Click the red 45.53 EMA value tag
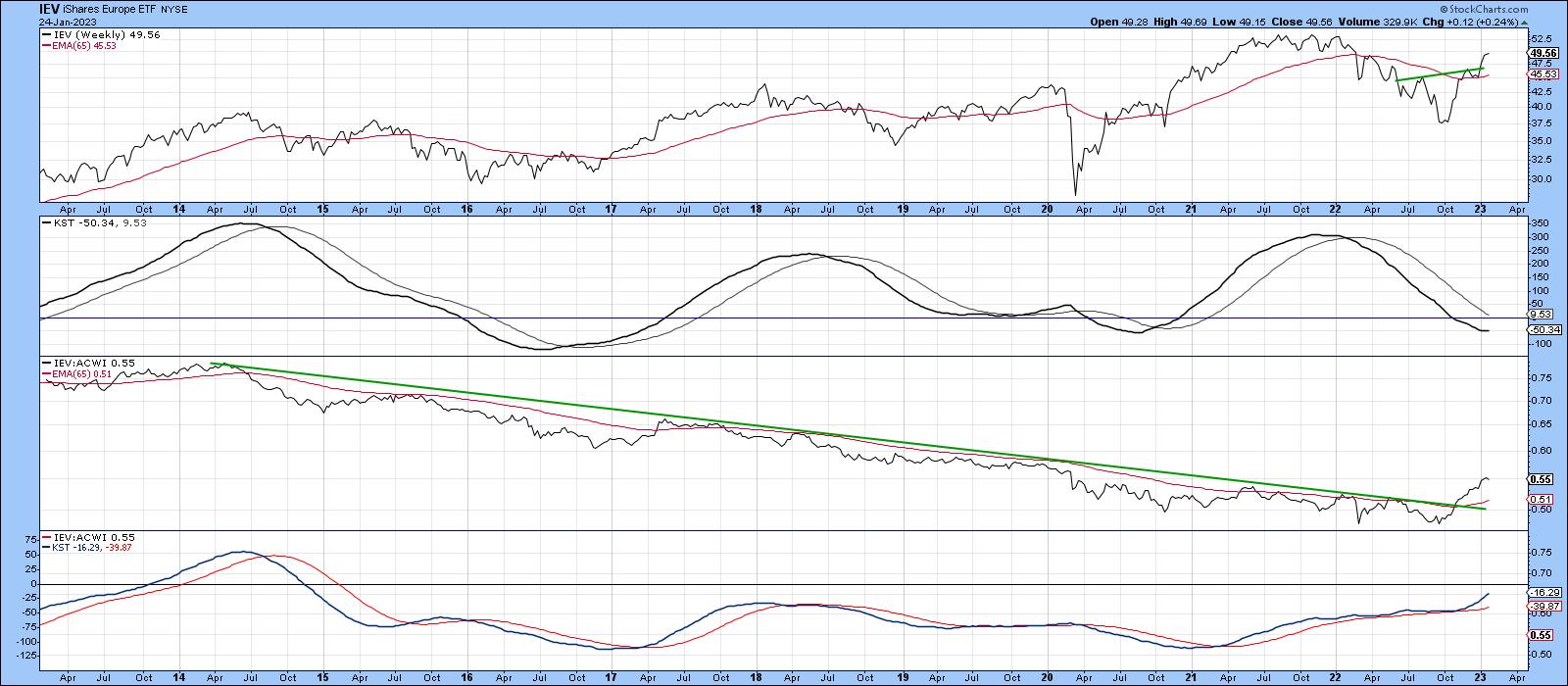The height and width of the screenshot is (686, 1568). [x=1543, y=74]
